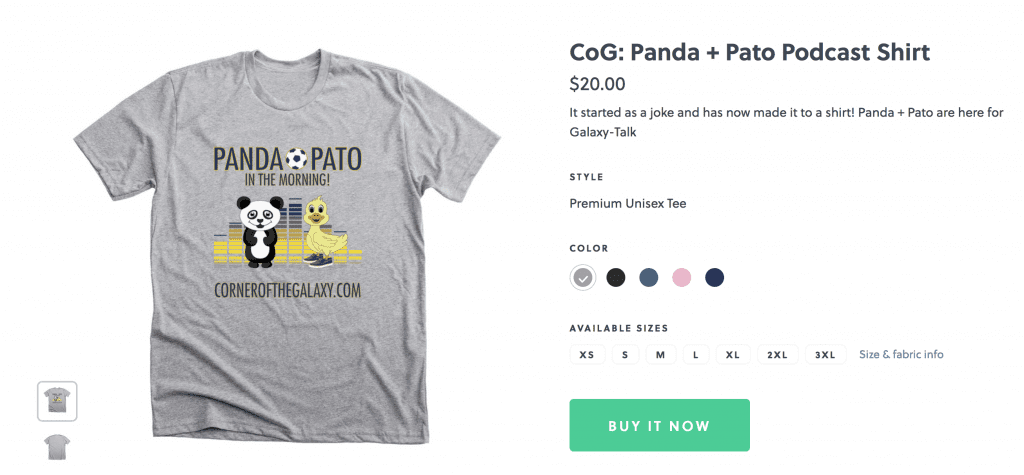Choose the S size option
Viewport: 1024px width, 475px height.
coord(625,355)
